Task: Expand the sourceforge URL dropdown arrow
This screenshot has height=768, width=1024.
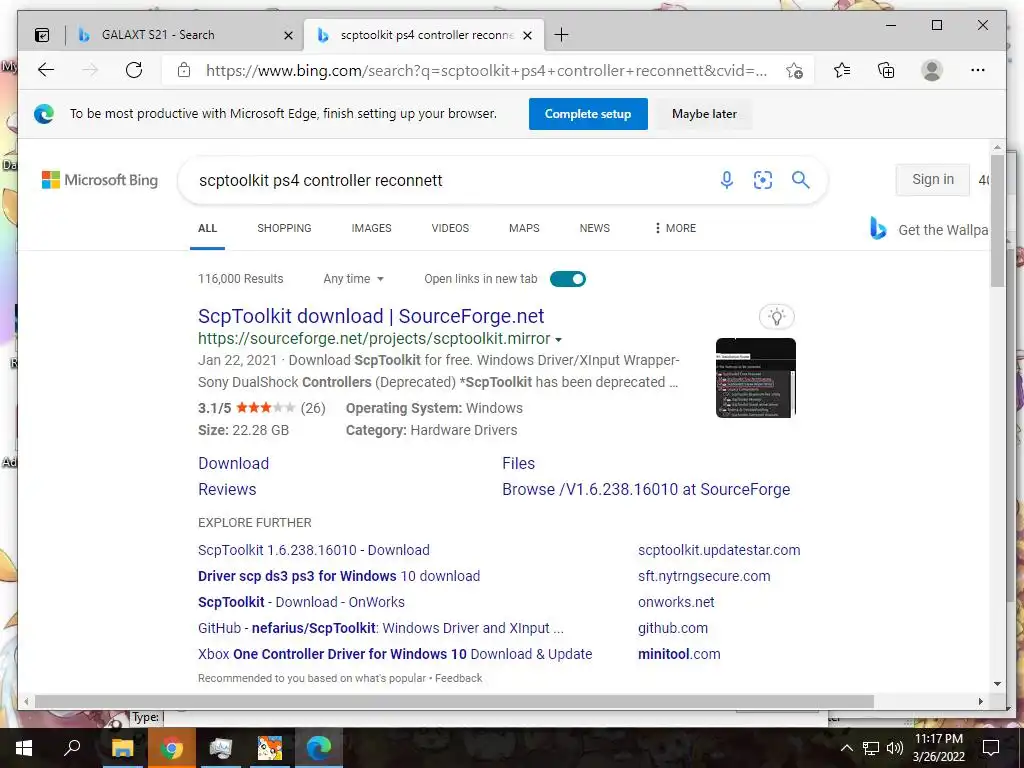Action: (x=558, y=340)
